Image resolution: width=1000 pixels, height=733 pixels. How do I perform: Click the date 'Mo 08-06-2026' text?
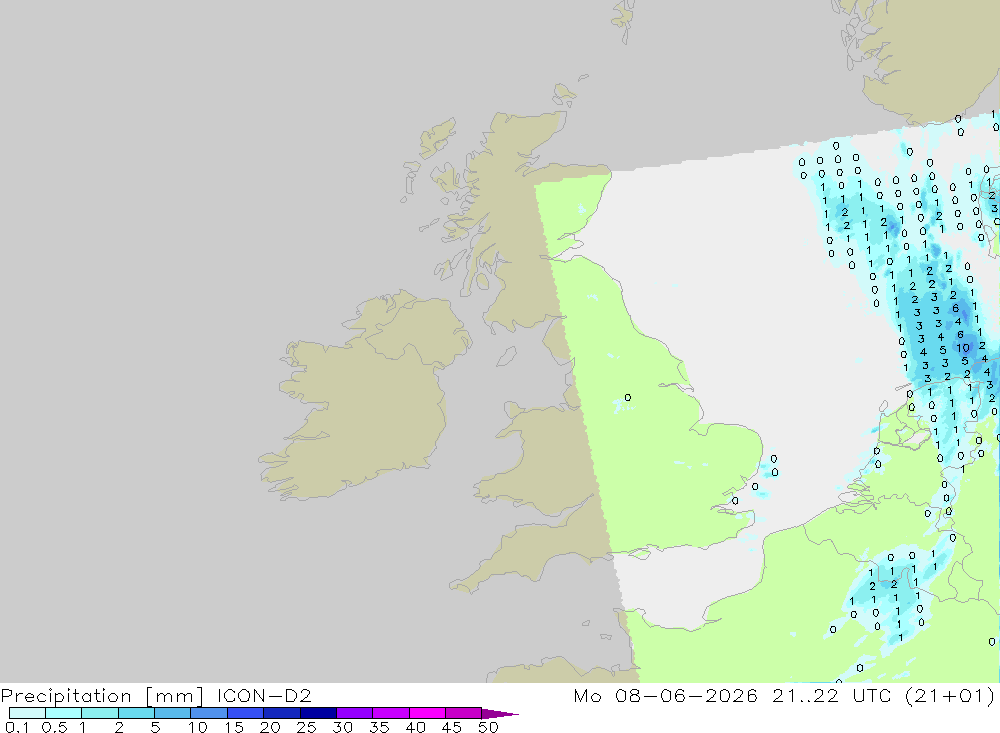(666, 695)
